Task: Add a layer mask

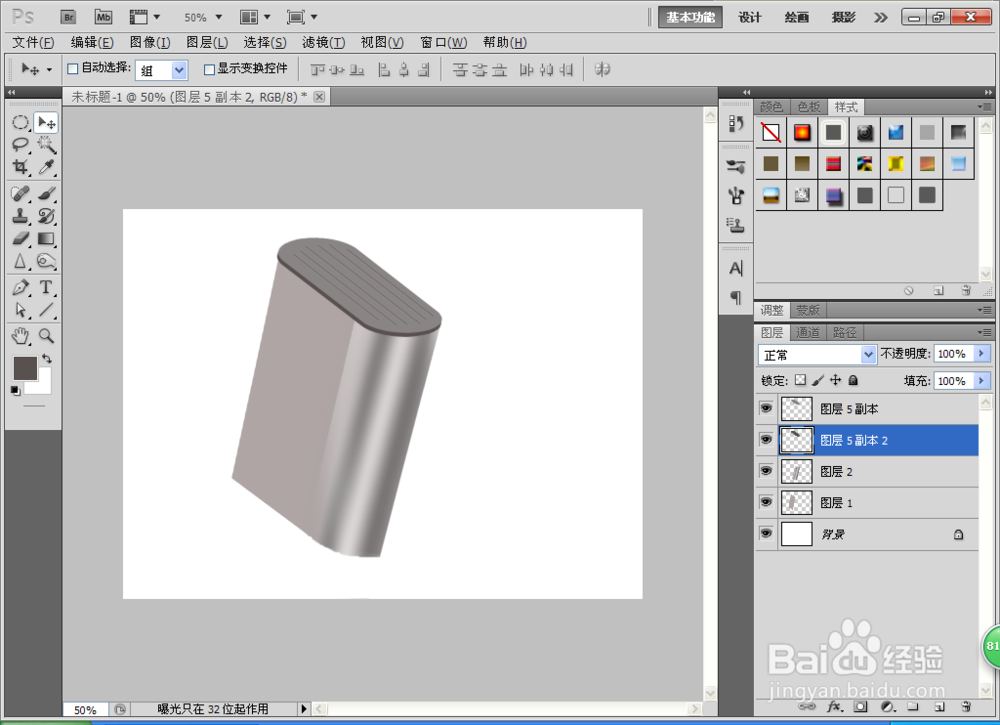Action: [861, 707]
